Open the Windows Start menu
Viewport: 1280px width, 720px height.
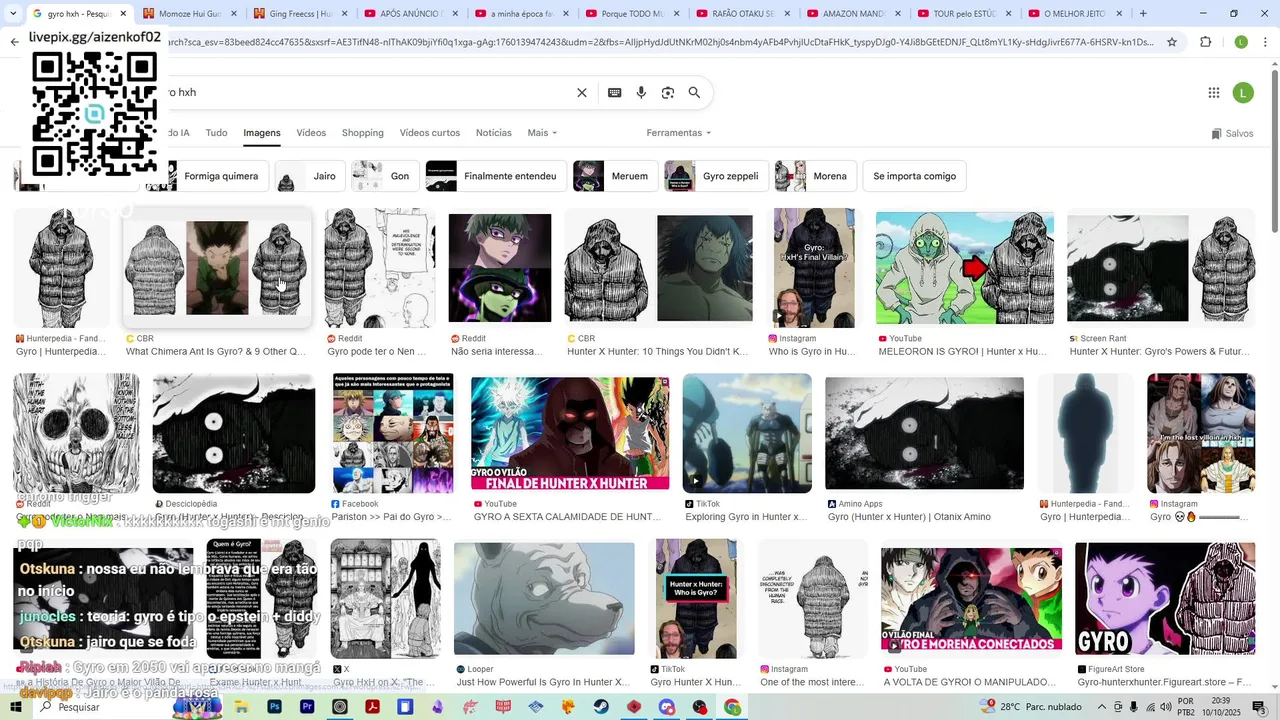[17, 707]
